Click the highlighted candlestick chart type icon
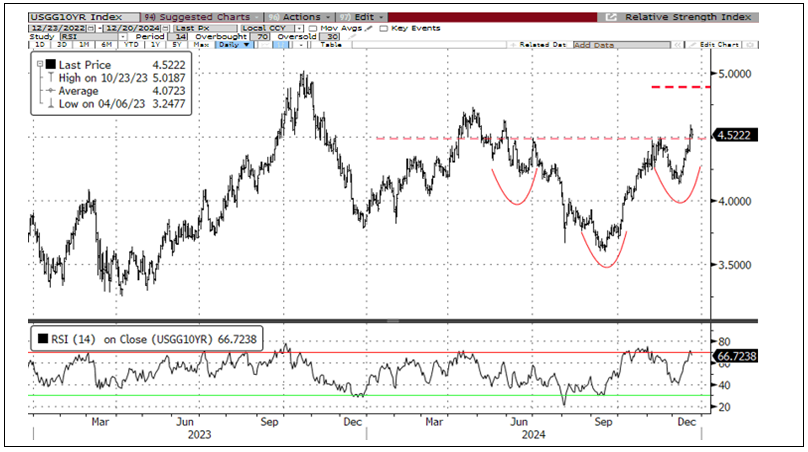 281,45
